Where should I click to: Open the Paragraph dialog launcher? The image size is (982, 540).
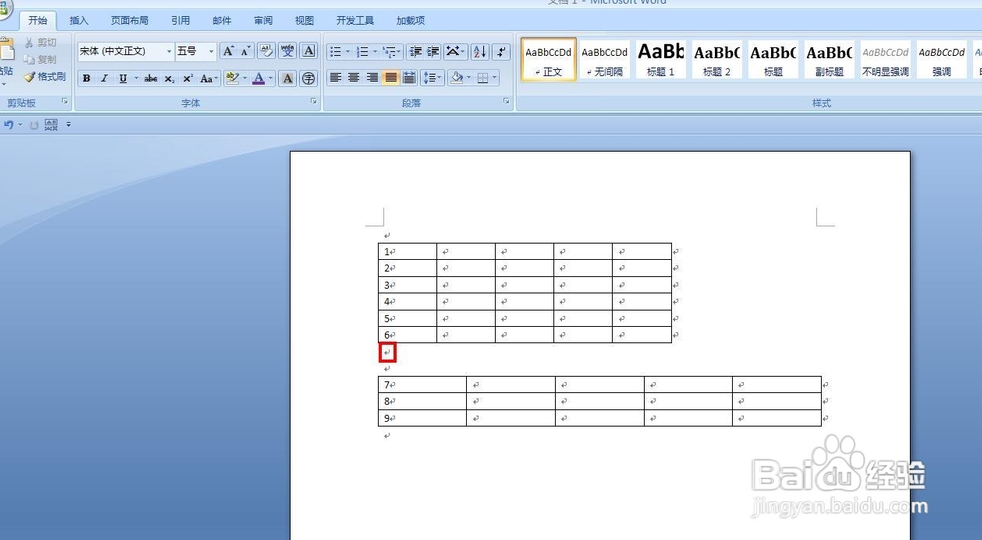506,101
